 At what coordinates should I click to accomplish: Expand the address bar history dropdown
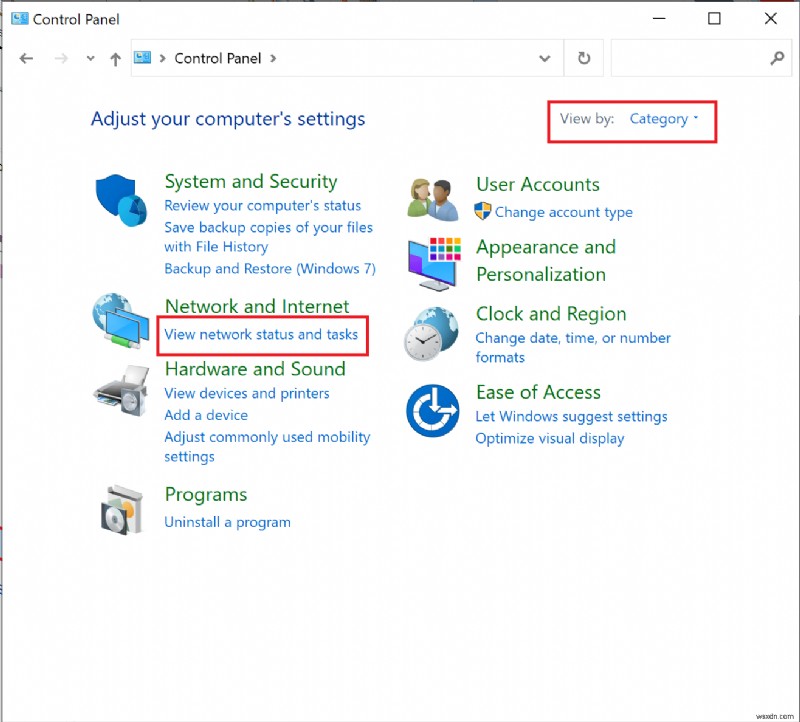coord(545,58)
